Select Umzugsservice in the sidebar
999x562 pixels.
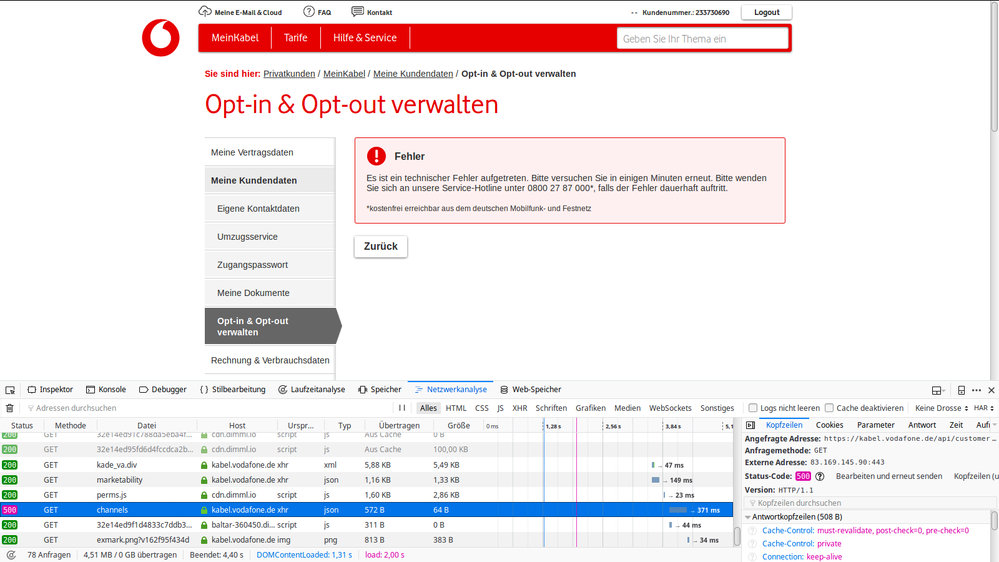[x=270, y=236]
